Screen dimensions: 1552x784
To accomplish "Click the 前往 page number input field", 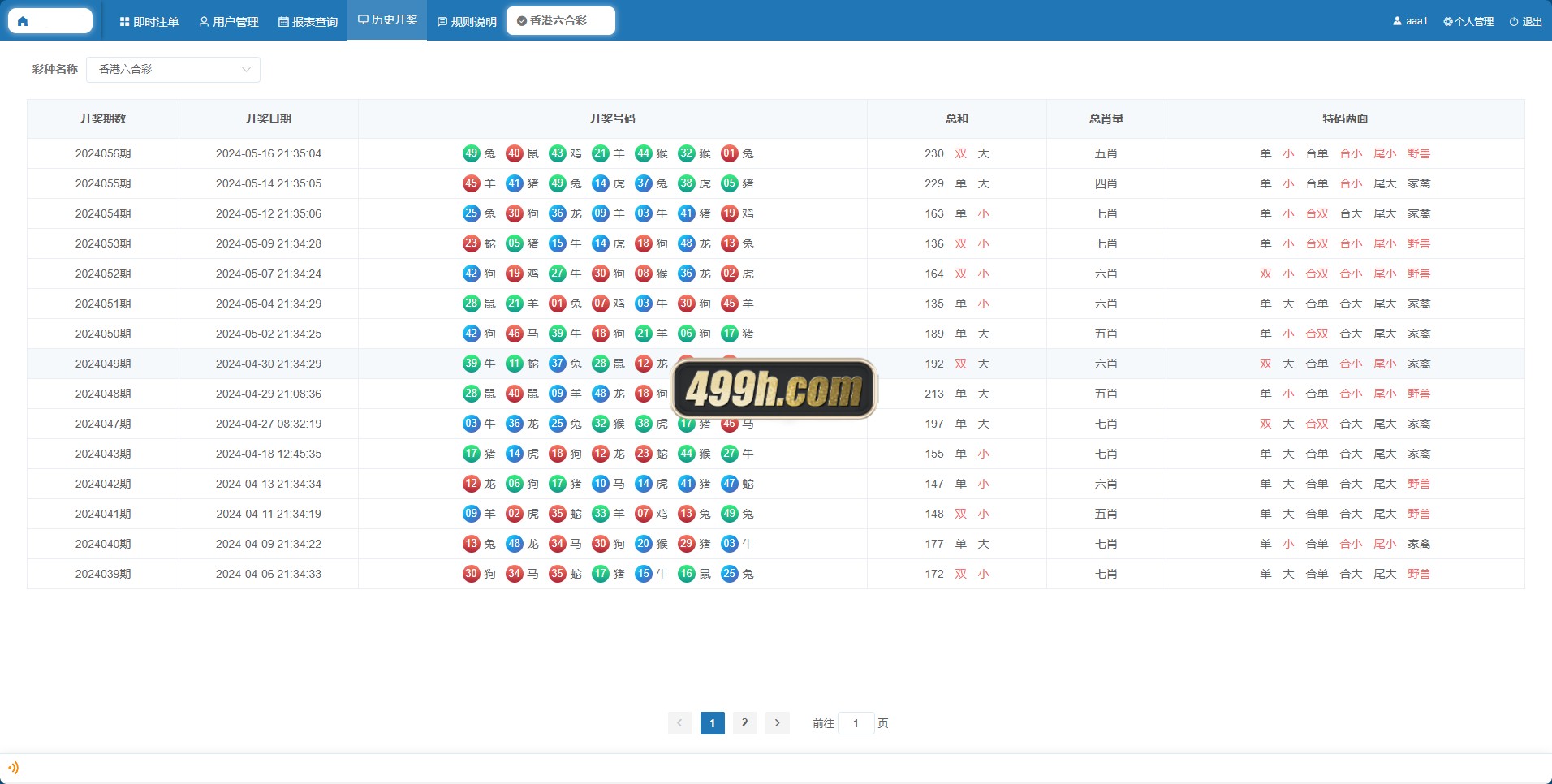I will (x=856, y=722).
